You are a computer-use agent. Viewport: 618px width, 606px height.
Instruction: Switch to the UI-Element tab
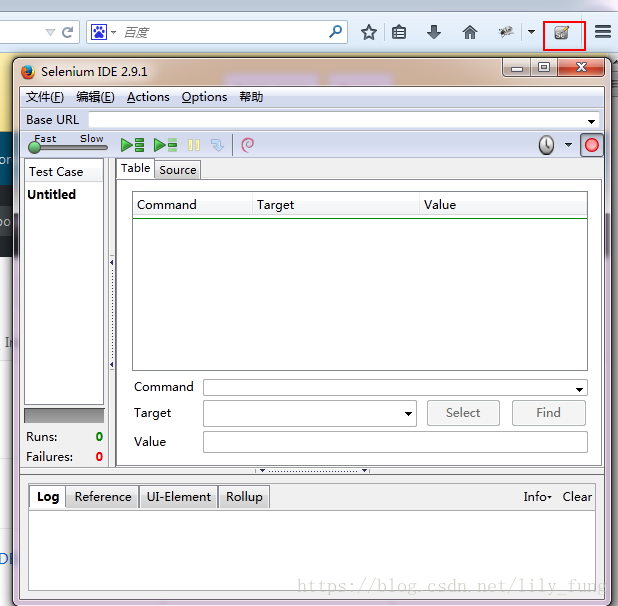[x=179, y=497]
